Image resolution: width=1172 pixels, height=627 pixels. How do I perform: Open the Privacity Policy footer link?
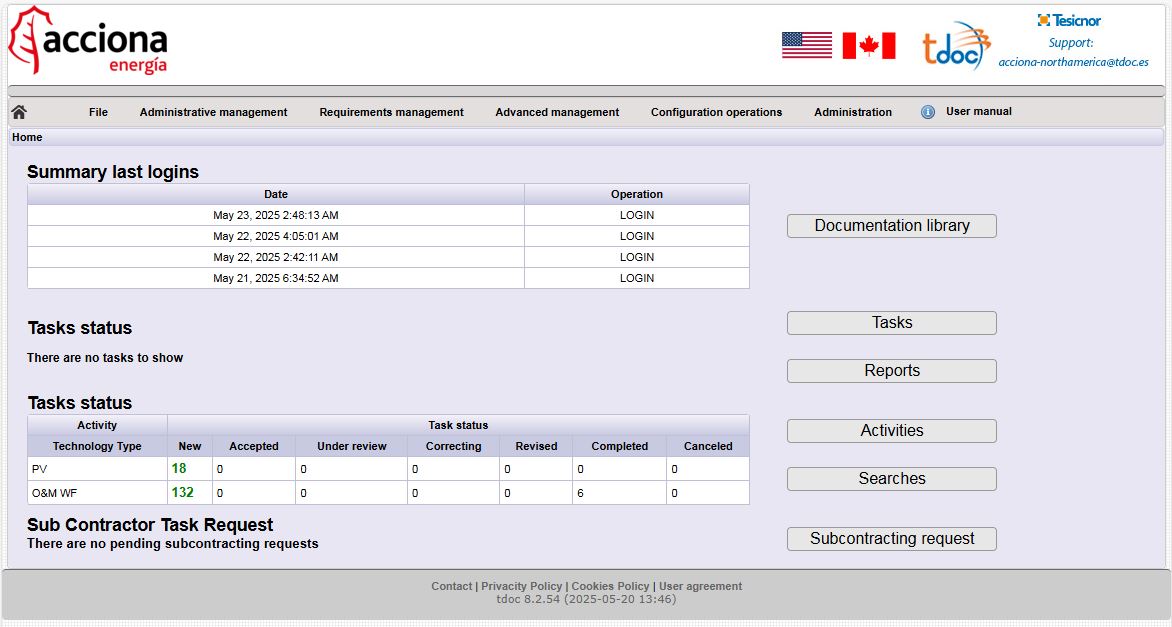[x=521, y=586]
